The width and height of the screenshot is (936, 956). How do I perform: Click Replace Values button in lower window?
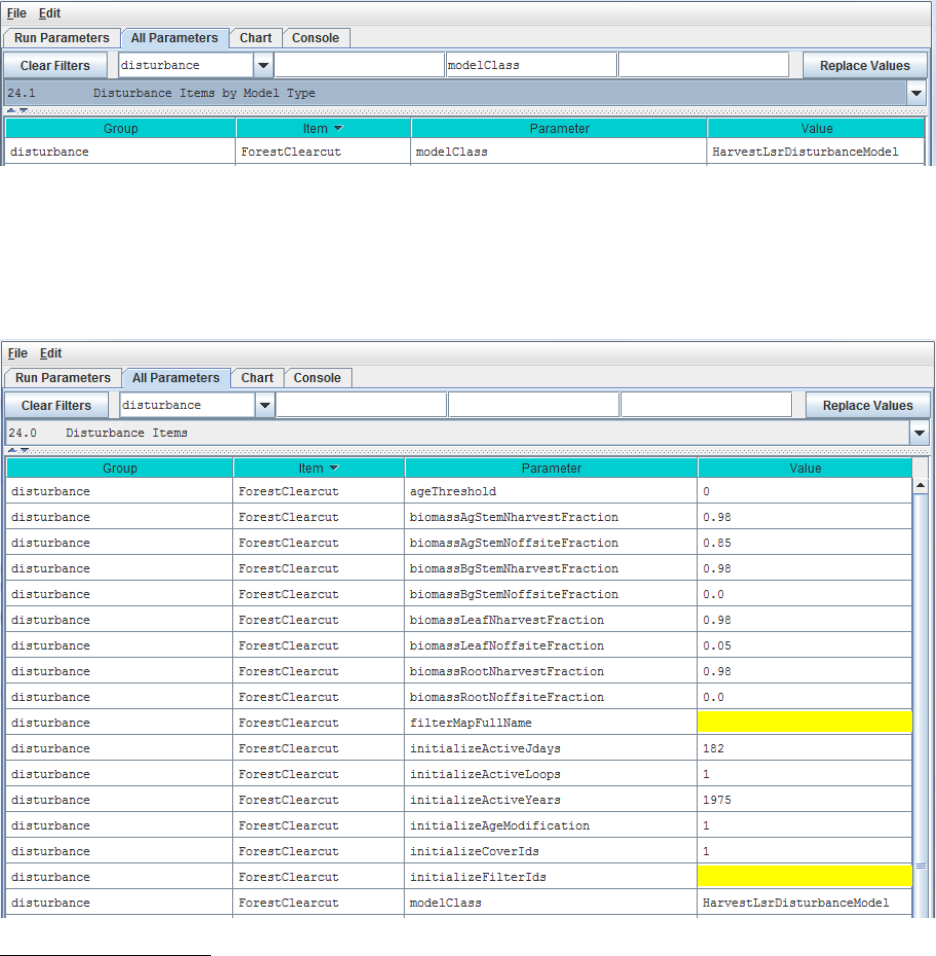pos(868,406)
